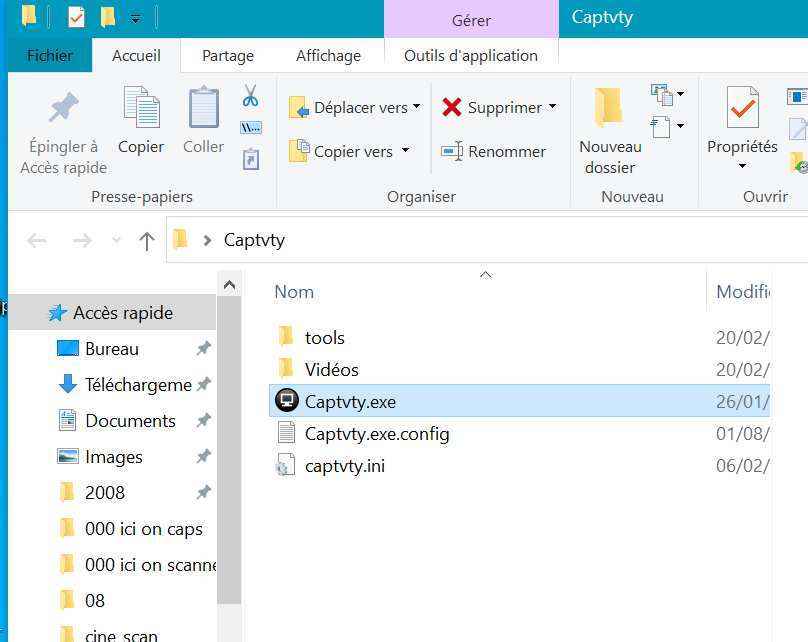This screenshot has width=808, height=642.
Task: Toggle the pin next to 2008
Action: pos(204,493)
